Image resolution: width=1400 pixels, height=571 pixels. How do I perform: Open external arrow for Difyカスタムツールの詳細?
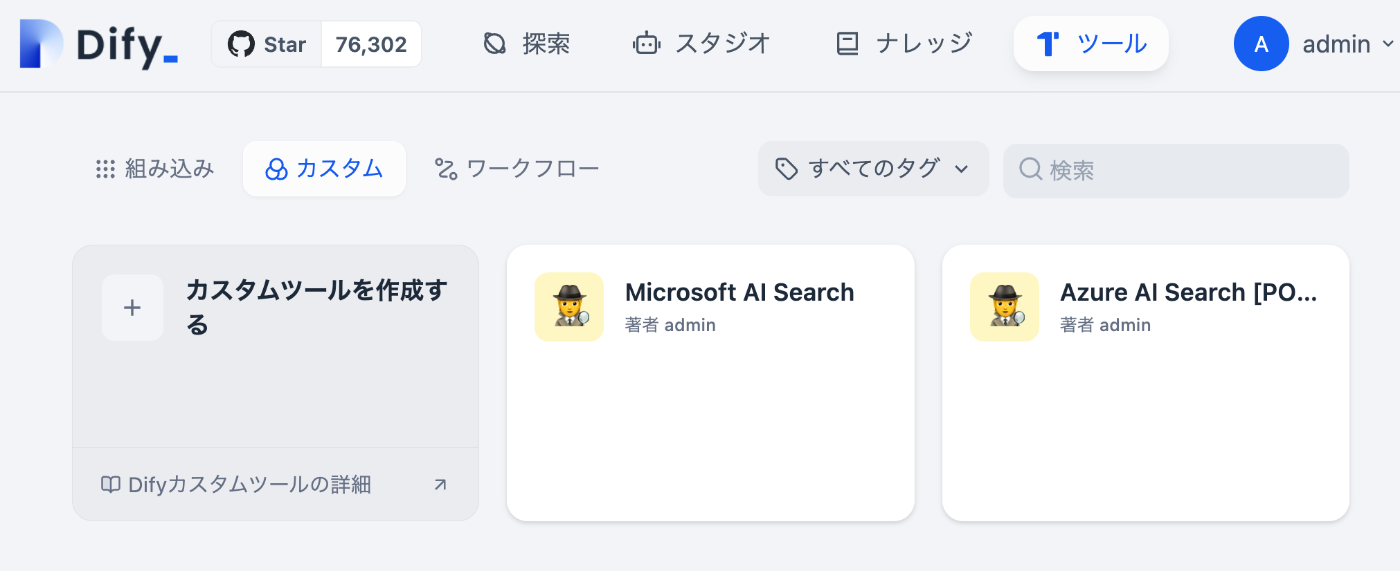tap(440, 485)
